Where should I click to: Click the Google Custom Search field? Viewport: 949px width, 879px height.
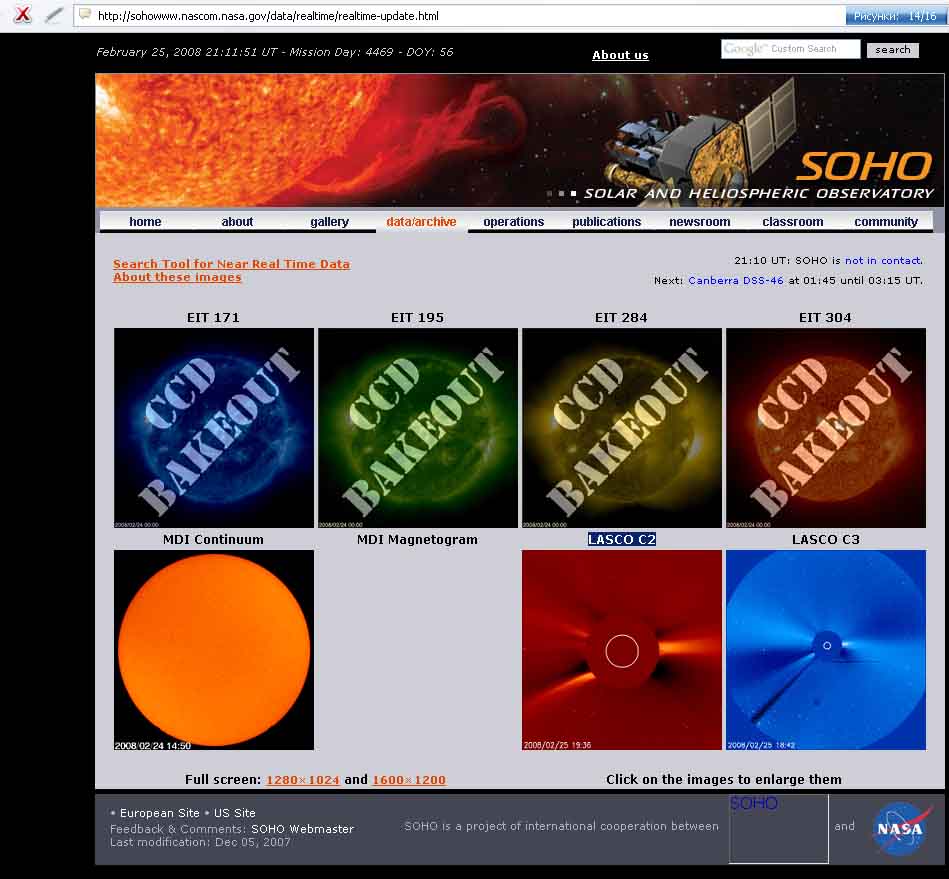point(790,49)
